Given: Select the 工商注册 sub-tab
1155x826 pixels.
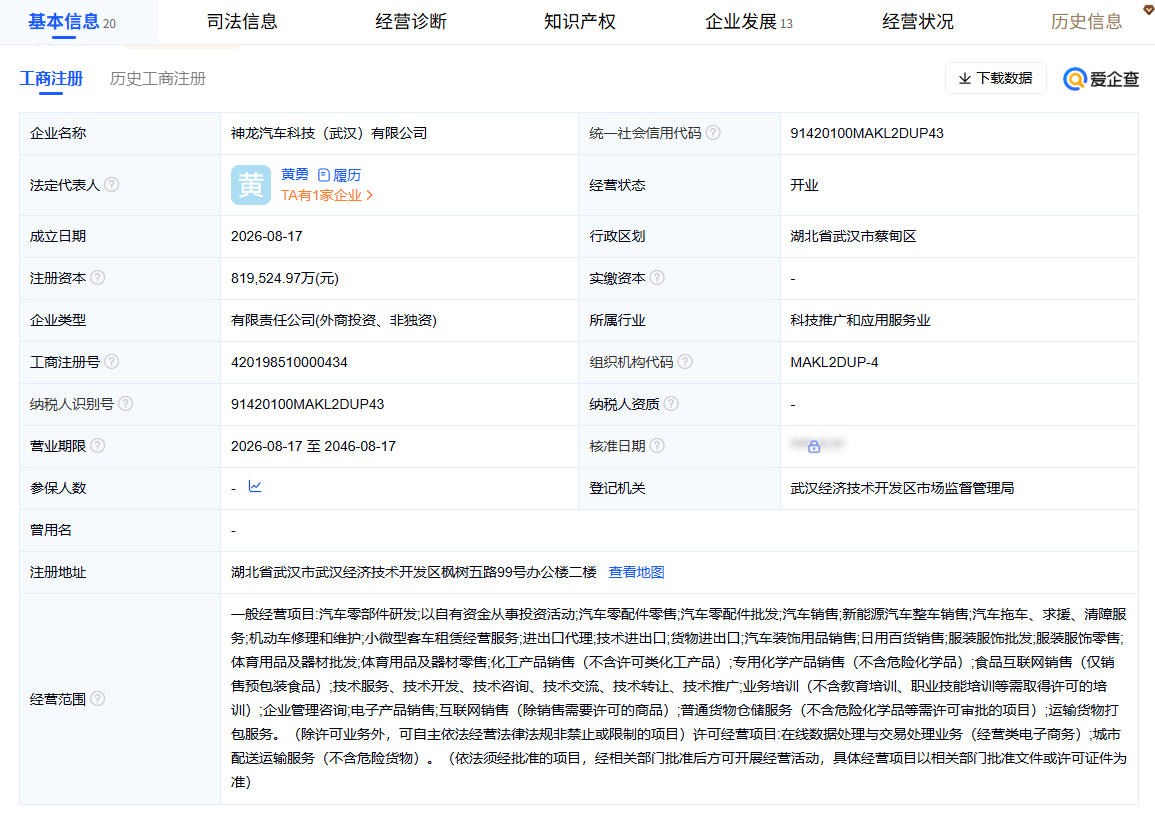Looking at the screenshot, I should click(51, 78).
